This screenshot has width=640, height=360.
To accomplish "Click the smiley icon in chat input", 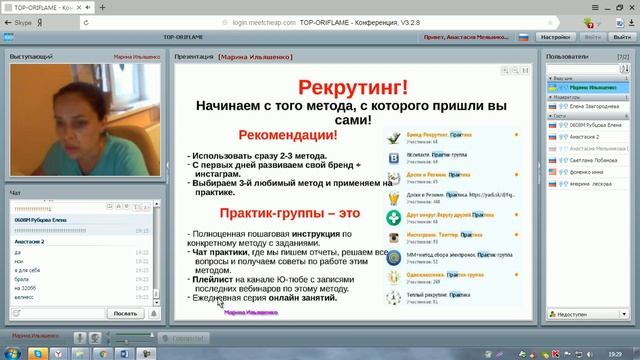I will pyautogui.click(x=17, y=313).
